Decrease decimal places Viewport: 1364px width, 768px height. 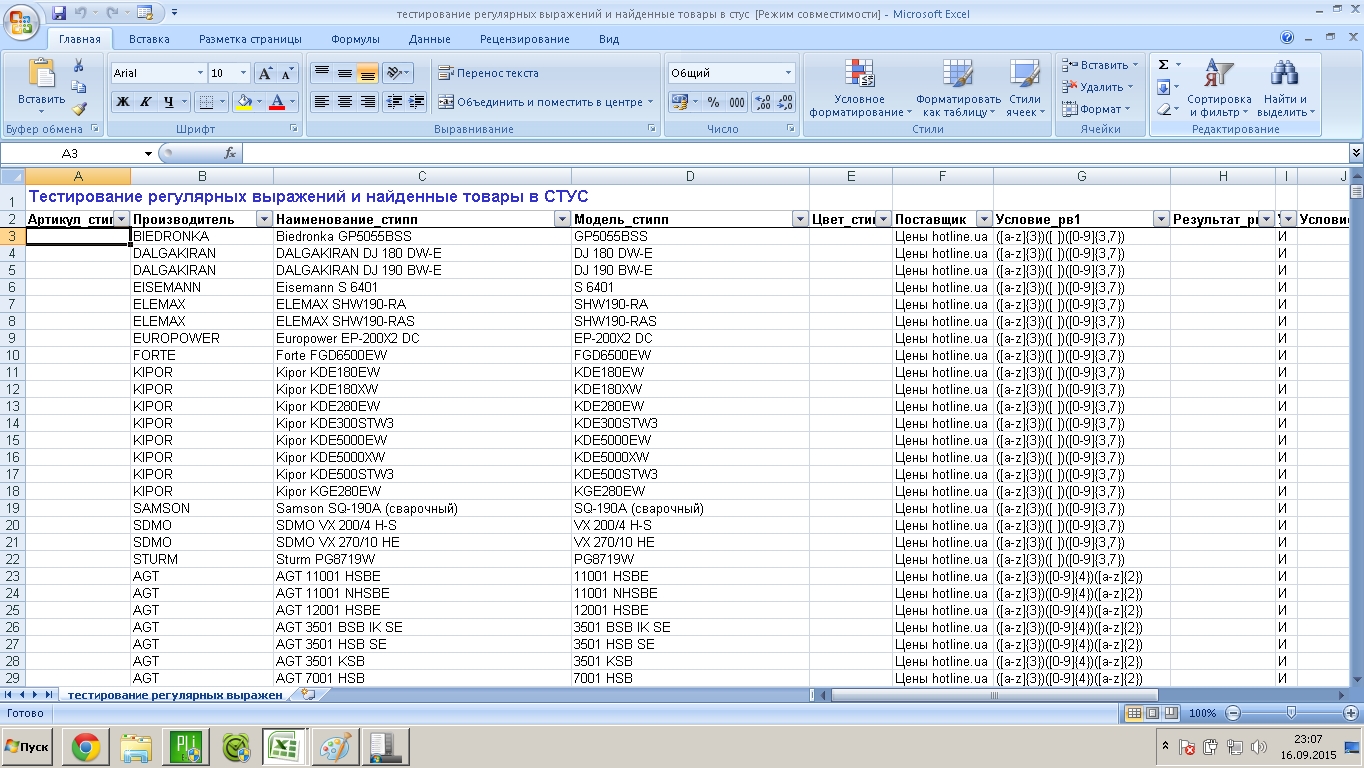pos(785,102)
